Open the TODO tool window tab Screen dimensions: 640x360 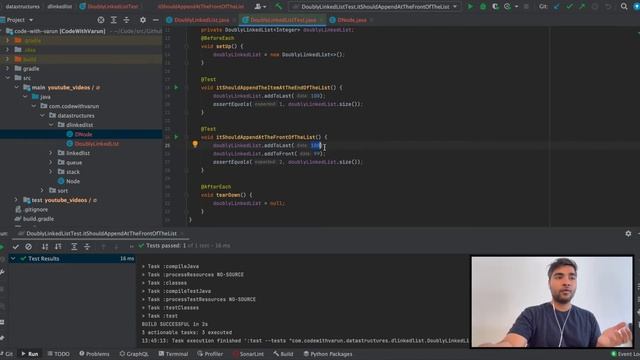[x=59, y=354]
